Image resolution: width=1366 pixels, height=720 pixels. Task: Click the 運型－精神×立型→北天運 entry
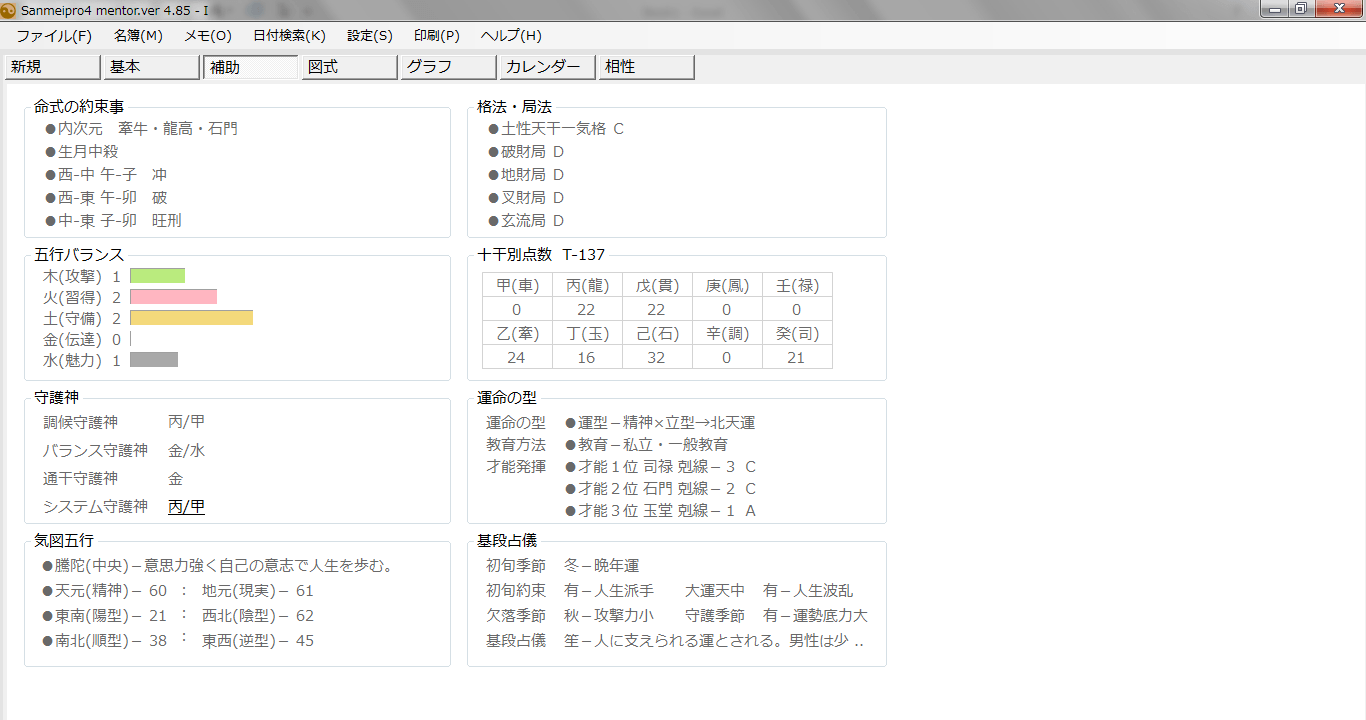660,423
